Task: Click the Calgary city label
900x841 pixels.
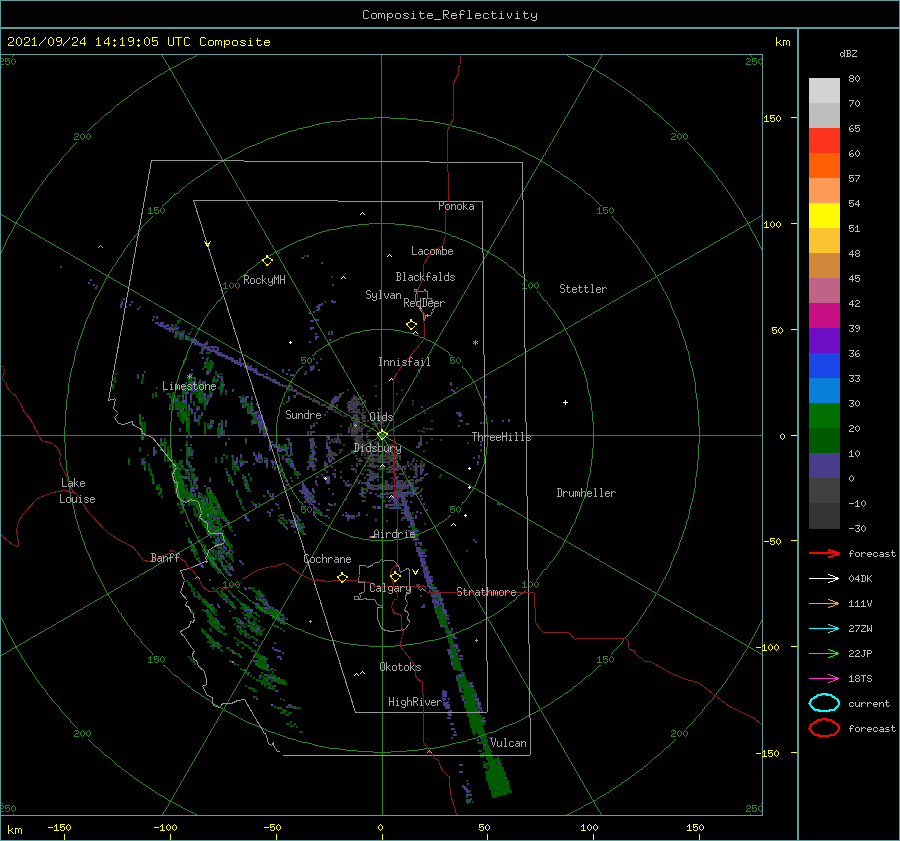Action: [x=390, y=588]
